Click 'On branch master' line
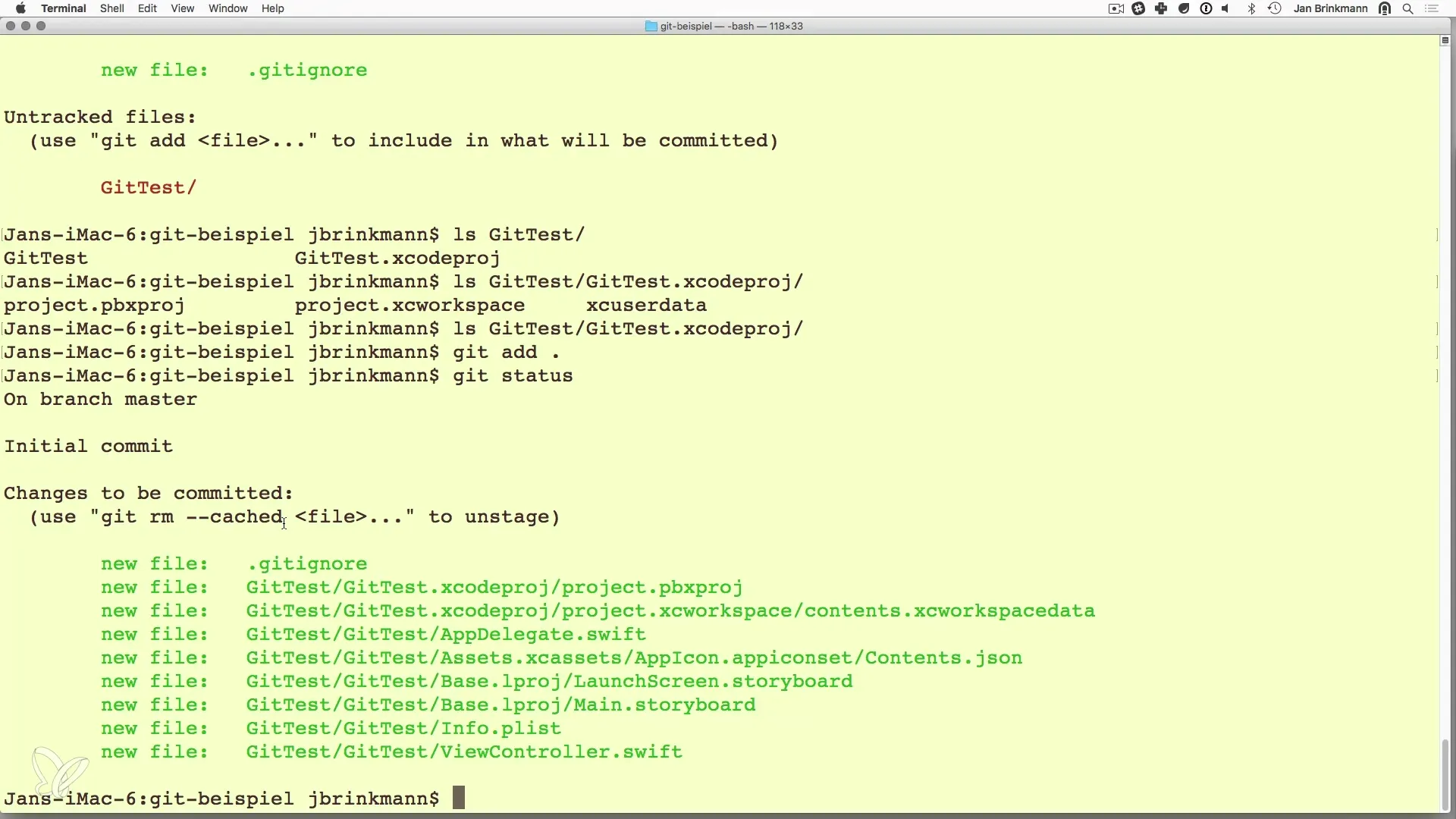1456x819 pixels. [x=100, y=399]
